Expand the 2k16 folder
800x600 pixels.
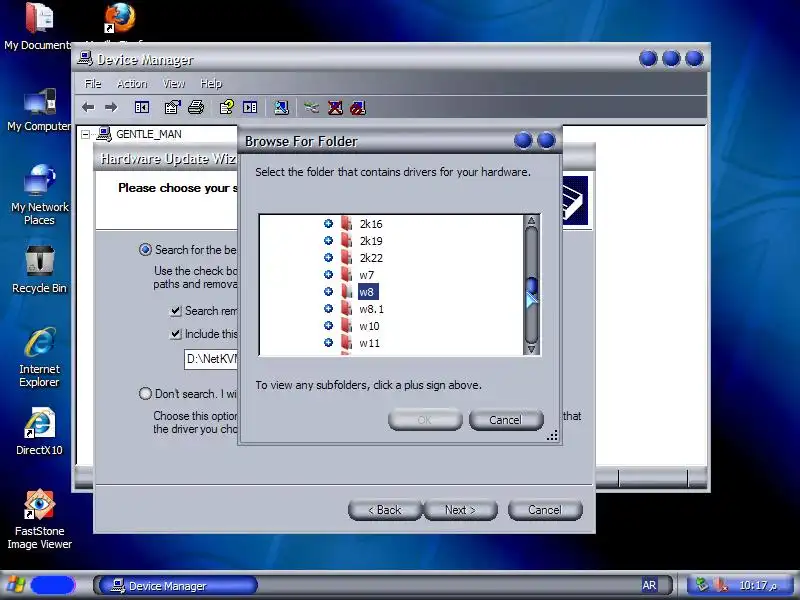click(328, 223)
